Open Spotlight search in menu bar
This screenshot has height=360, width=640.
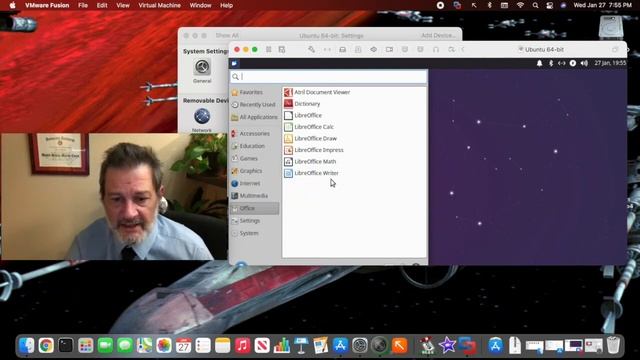point(535,5)
